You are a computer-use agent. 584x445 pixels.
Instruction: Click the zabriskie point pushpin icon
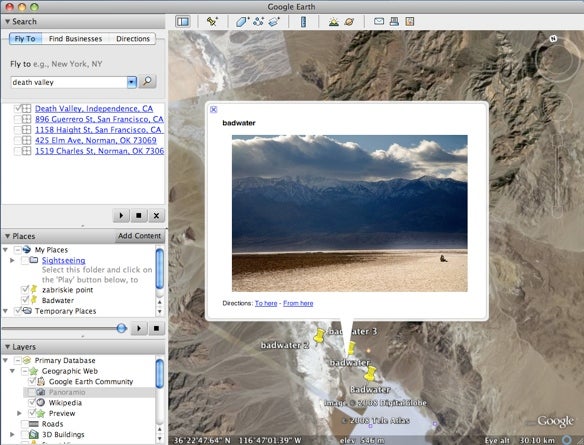pyautogui.click(x=34, y=289)
